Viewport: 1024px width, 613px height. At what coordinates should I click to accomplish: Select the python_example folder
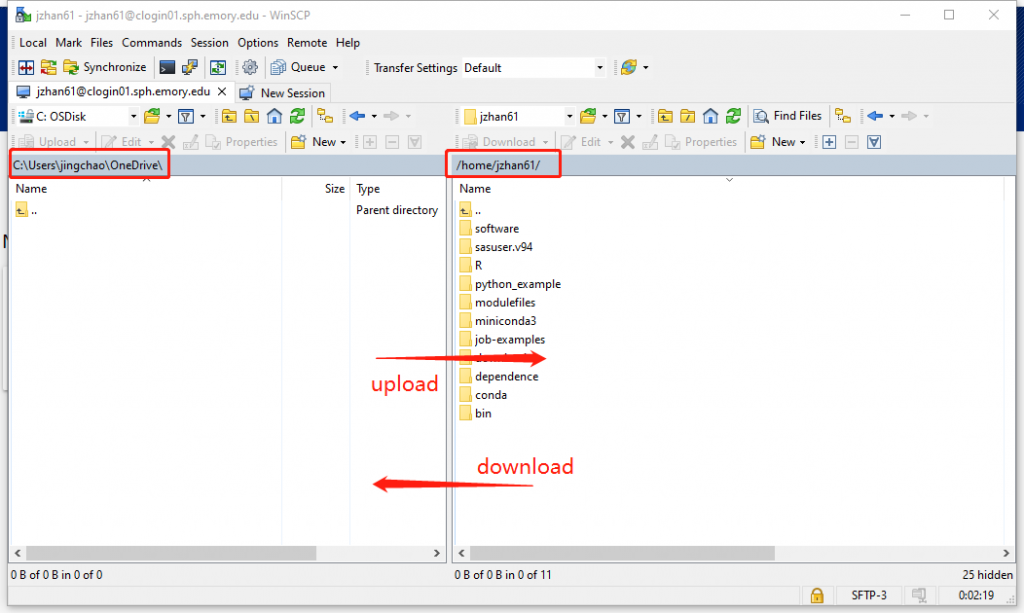[510, 284]
